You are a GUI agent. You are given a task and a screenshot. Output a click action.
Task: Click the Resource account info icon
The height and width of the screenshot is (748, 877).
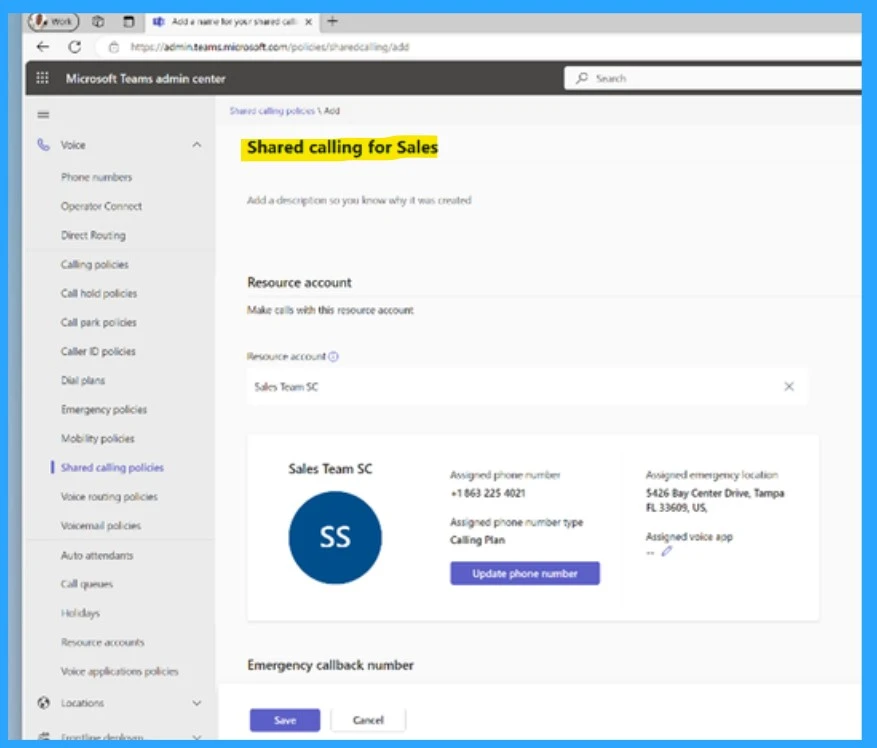[333, 356]
